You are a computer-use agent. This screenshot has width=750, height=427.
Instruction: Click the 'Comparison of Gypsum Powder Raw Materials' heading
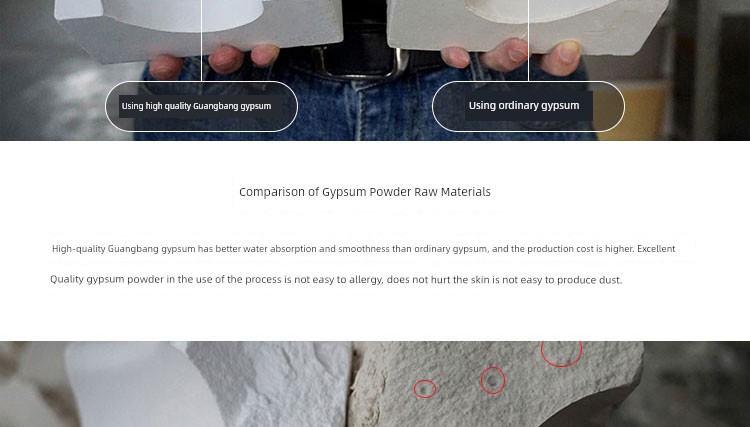click(365, 192)
